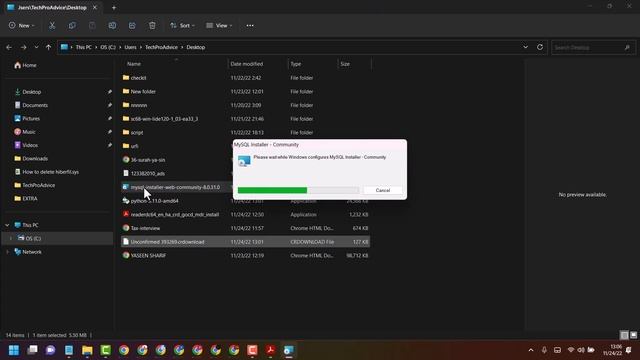Open the New item dropdown

coord(22,25)
